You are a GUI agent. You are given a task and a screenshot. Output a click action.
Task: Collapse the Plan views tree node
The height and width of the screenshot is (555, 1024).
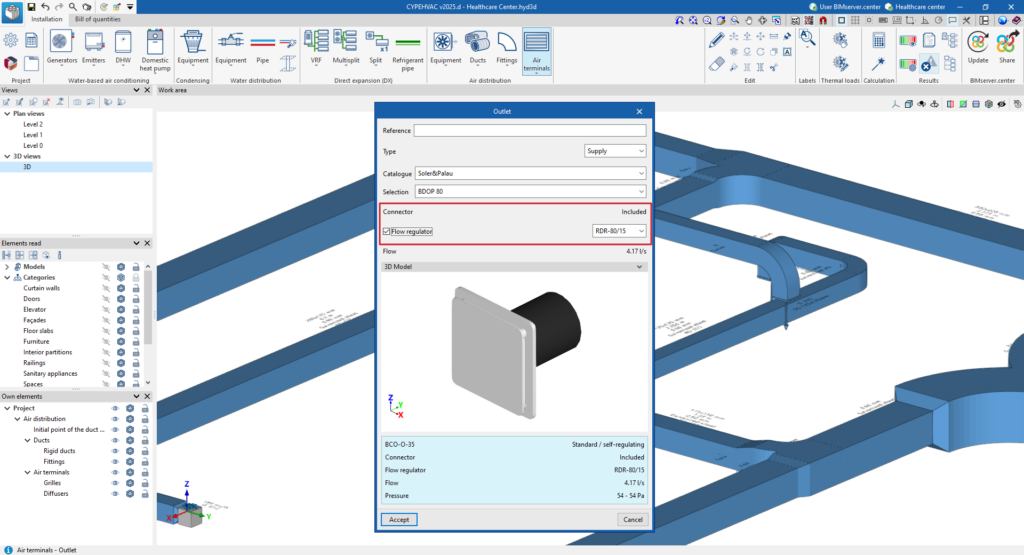(7, 114)
